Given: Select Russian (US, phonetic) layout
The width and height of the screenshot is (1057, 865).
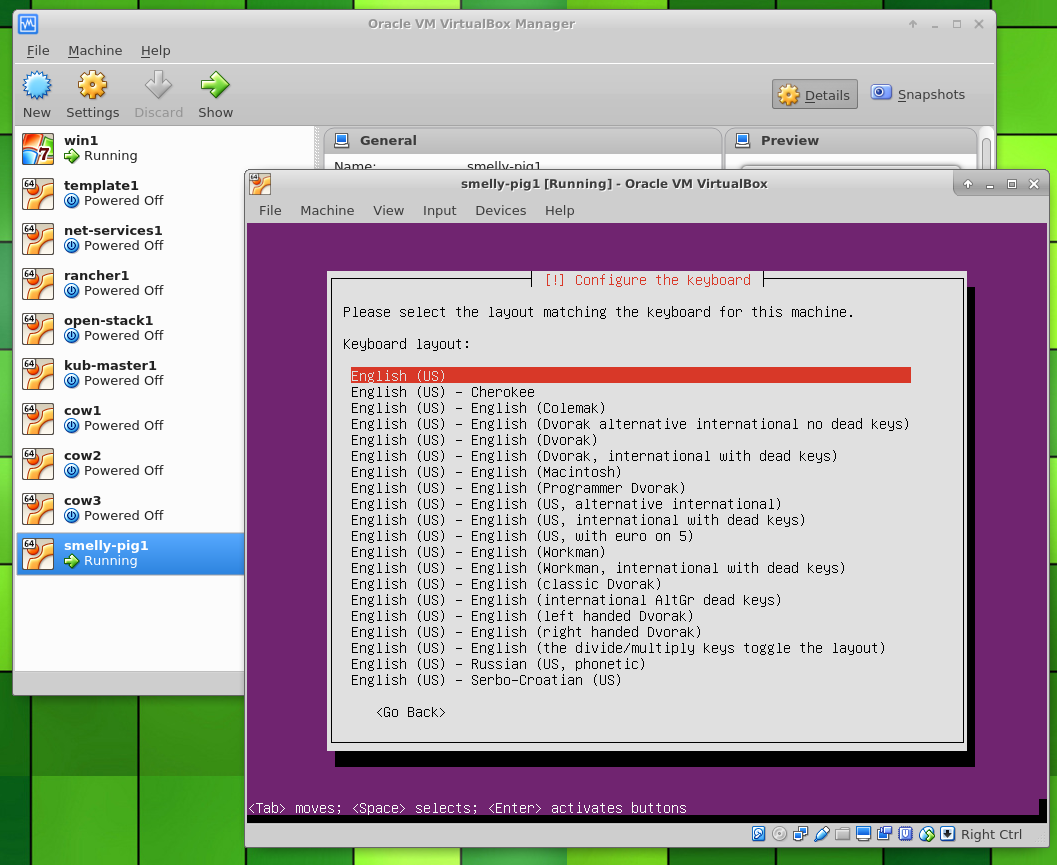Looking at the screenshot, I should (498, 664).
